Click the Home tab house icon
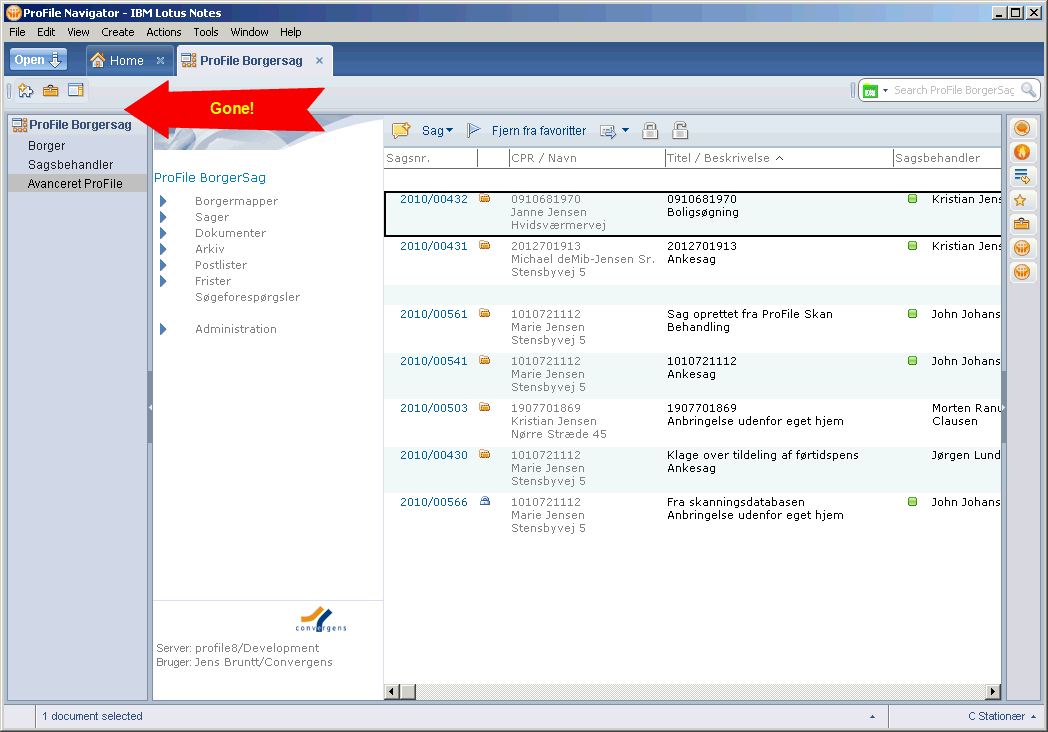Viewport: 1048px width, 732px height. click(x=98, y=60)
